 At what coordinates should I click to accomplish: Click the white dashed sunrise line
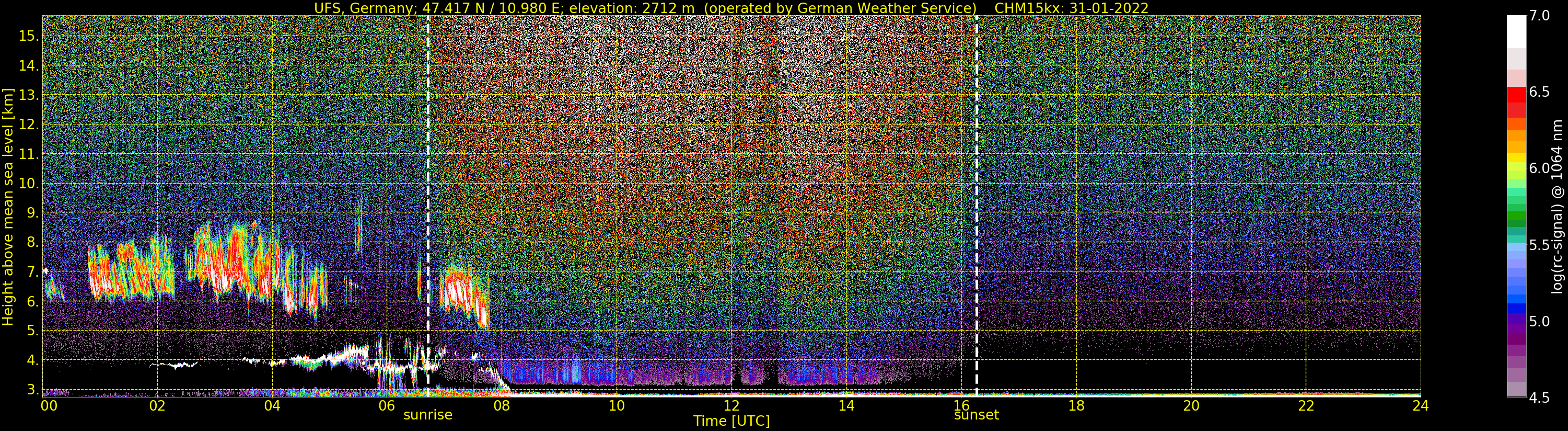coord(428,207)
